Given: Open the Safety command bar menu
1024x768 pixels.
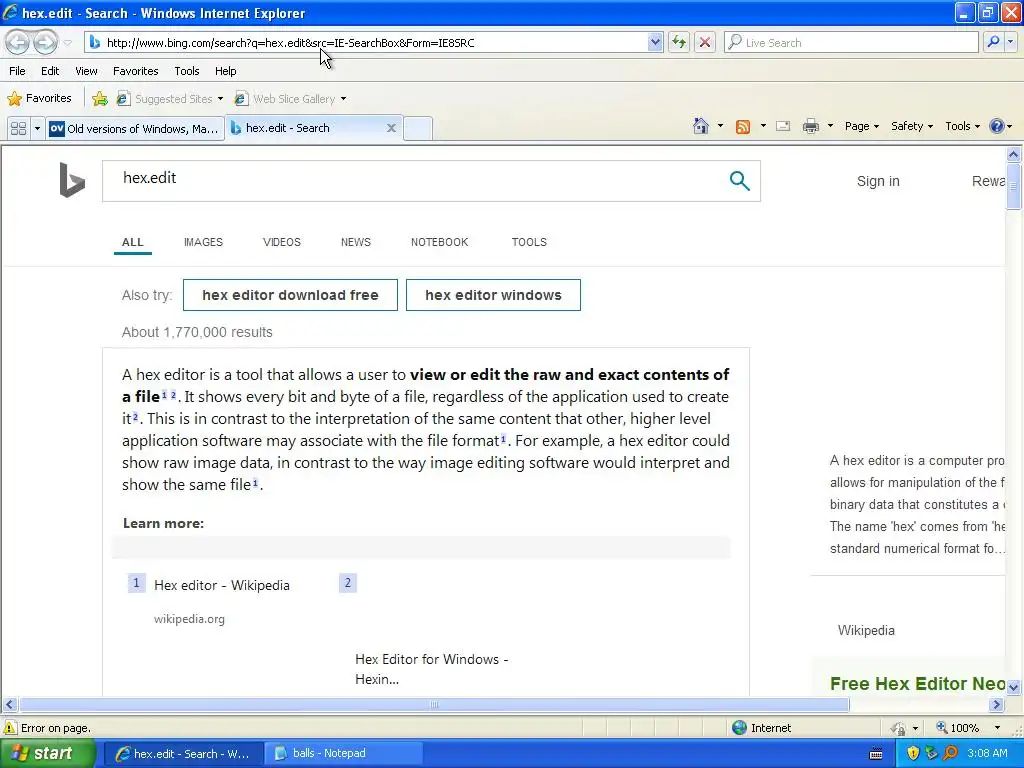Looking at the screenshot, I should [912, 126].
